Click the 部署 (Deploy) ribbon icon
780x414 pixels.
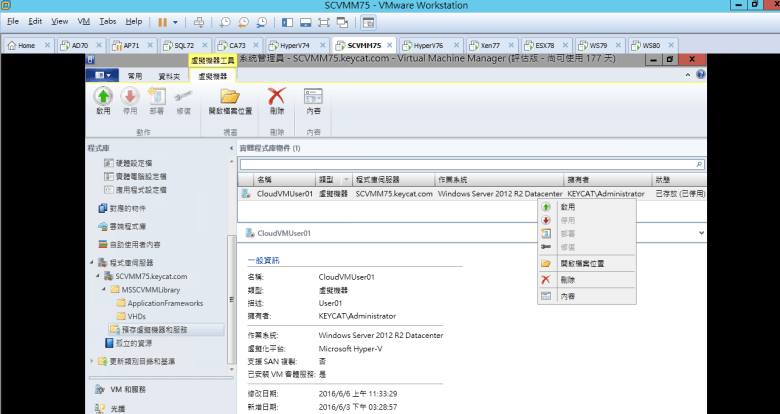156,97
